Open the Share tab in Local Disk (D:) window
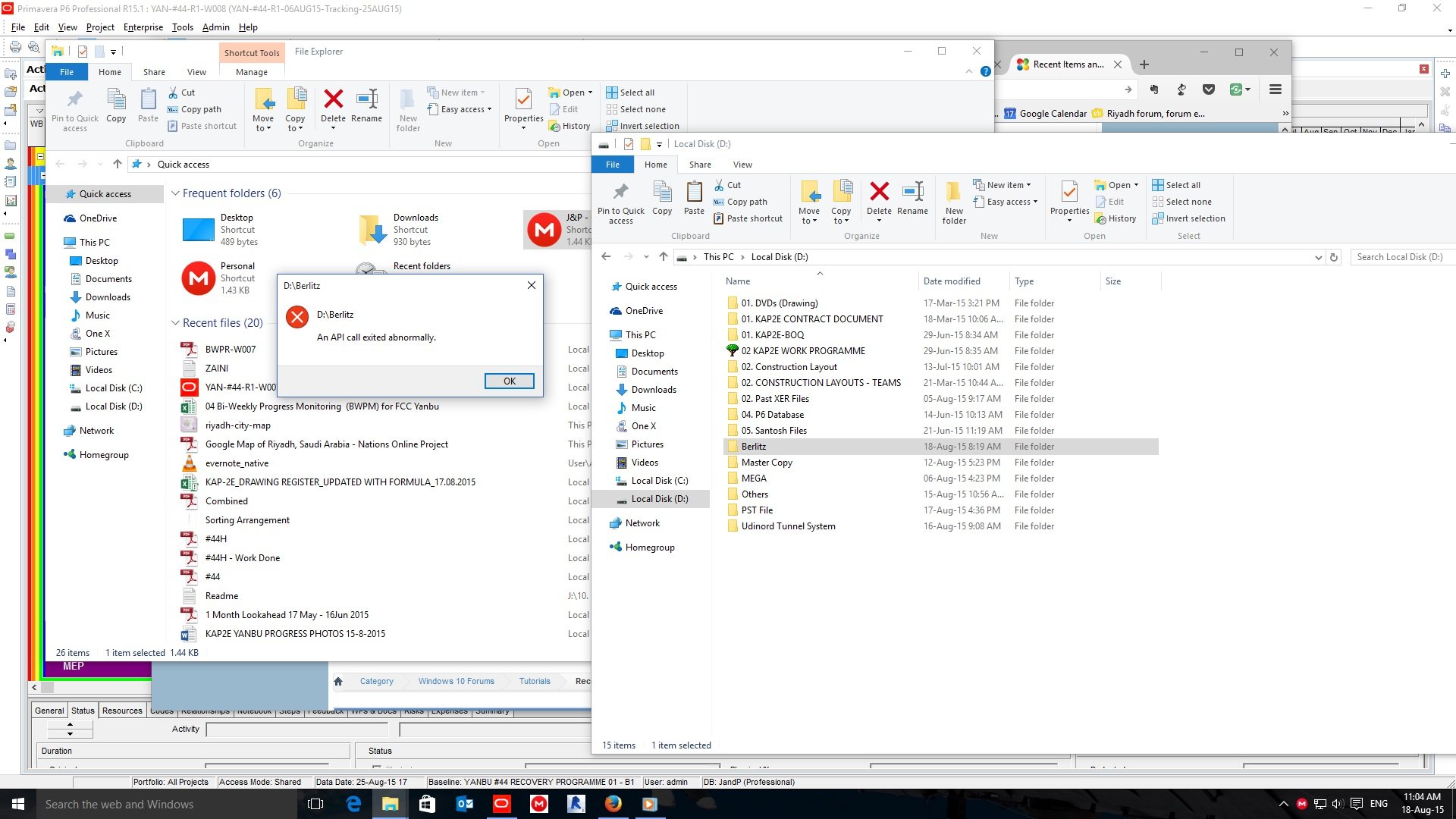This screenshot has height=819, width=1456. coord(700,165)
